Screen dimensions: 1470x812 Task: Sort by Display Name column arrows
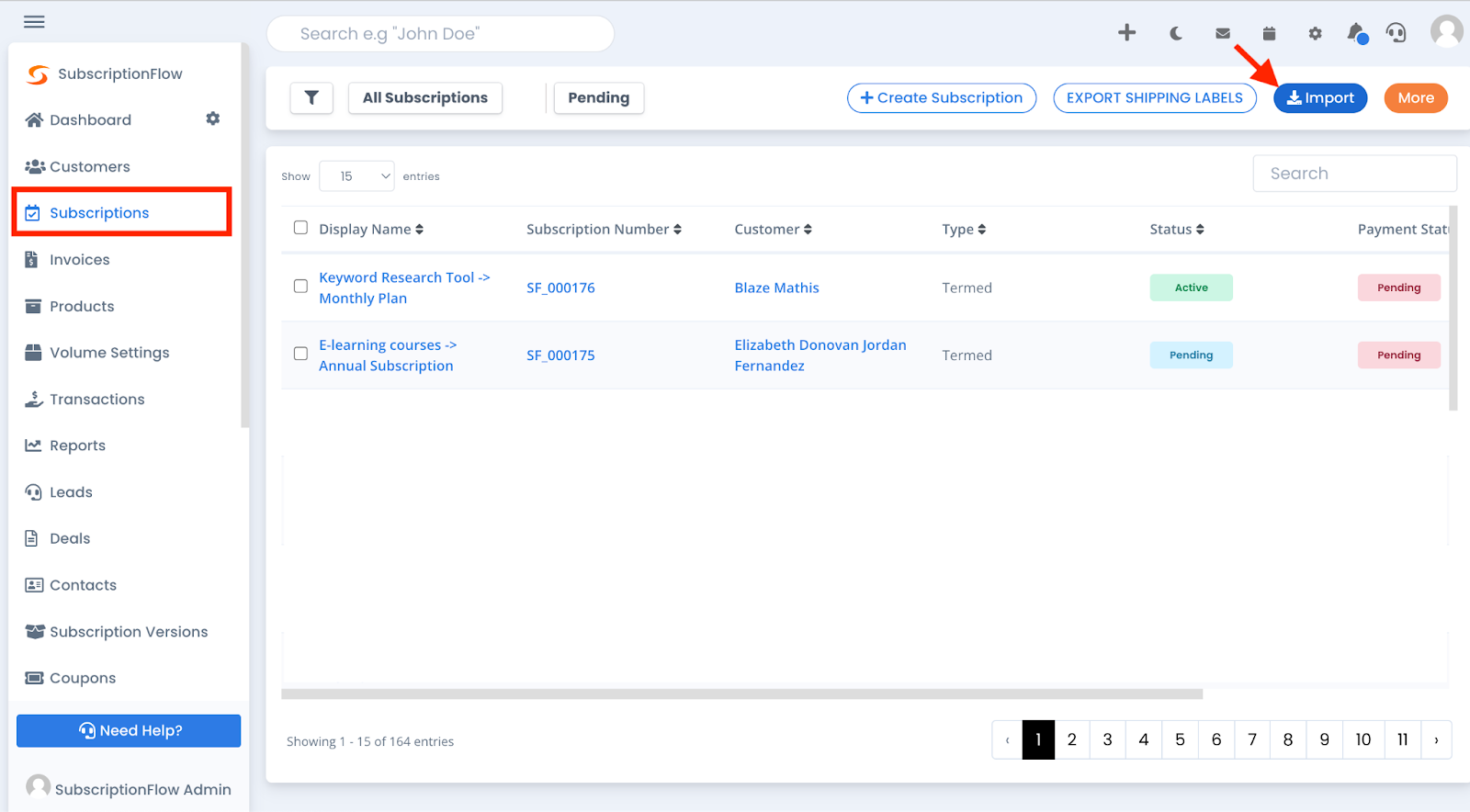point(419,230)
